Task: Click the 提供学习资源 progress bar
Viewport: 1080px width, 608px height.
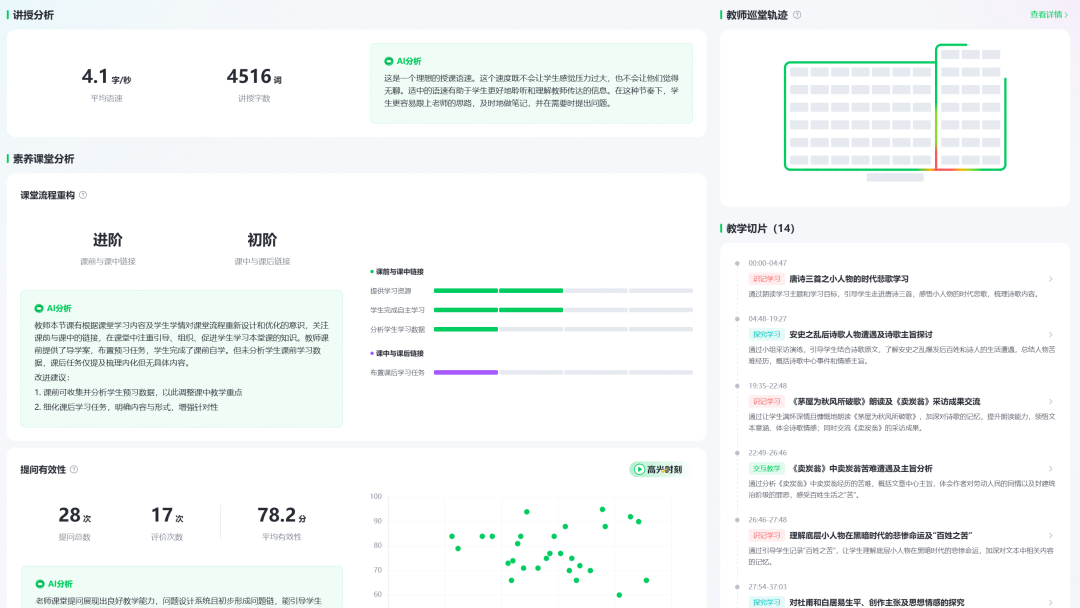Action: (563, 291)
